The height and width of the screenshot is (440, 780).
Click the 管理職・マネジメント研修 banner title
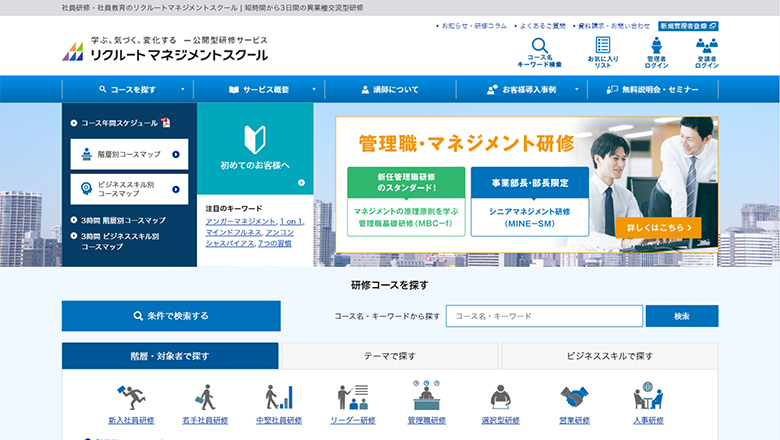(466, 143)
